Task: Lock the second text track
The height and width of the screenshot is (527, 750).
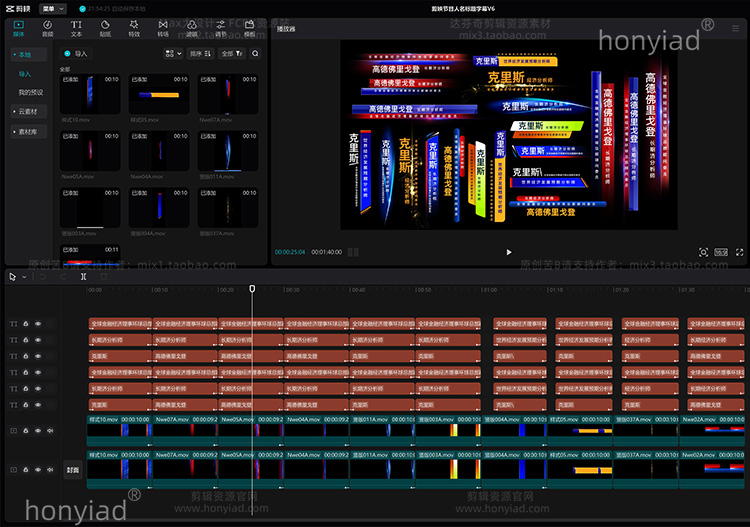Action: (x=26, y=340)
